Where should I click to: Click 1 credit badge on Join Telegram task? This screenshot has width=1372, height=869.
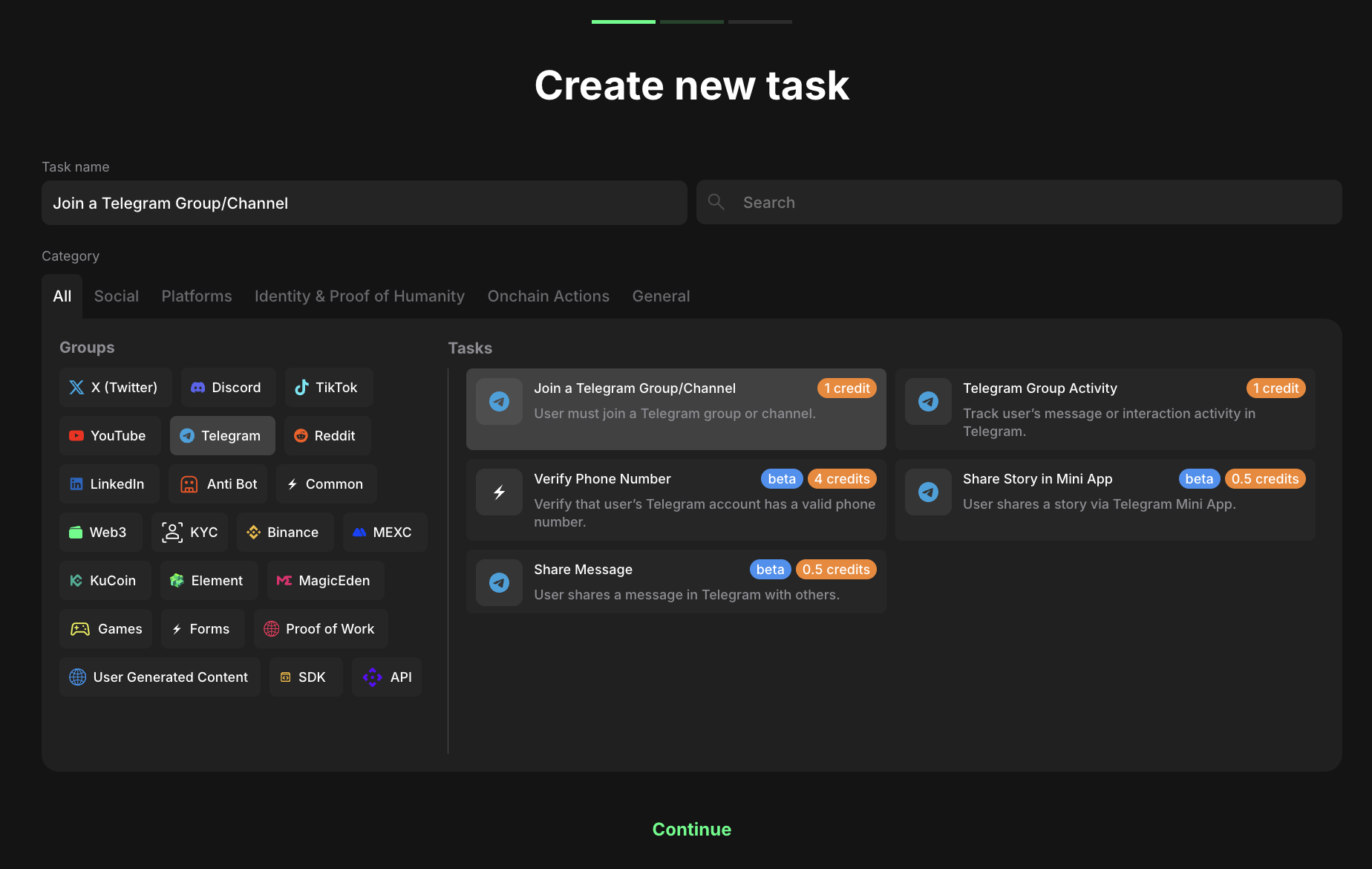(x=847, y=388)
